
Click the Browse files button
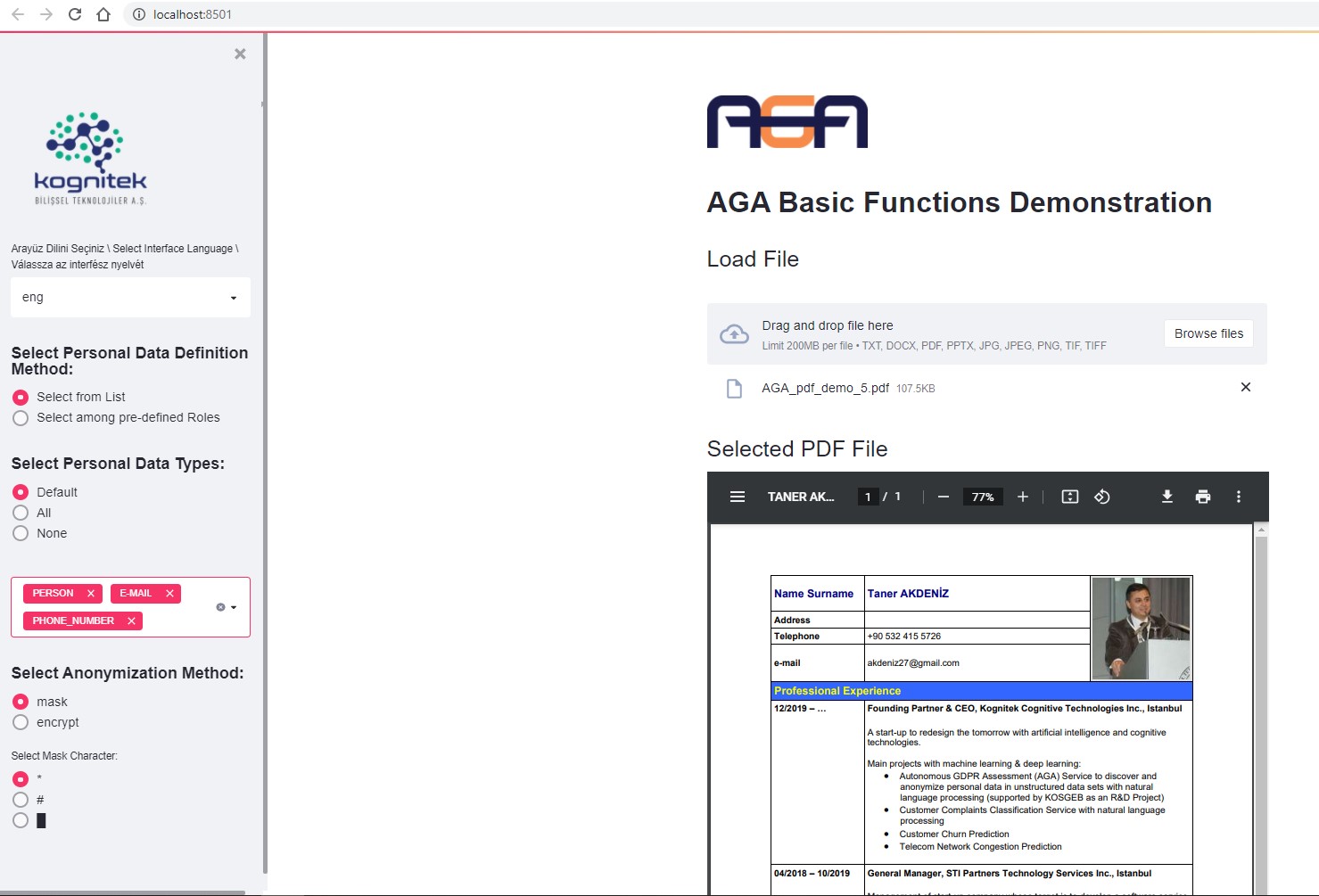tap(1208, 333)
